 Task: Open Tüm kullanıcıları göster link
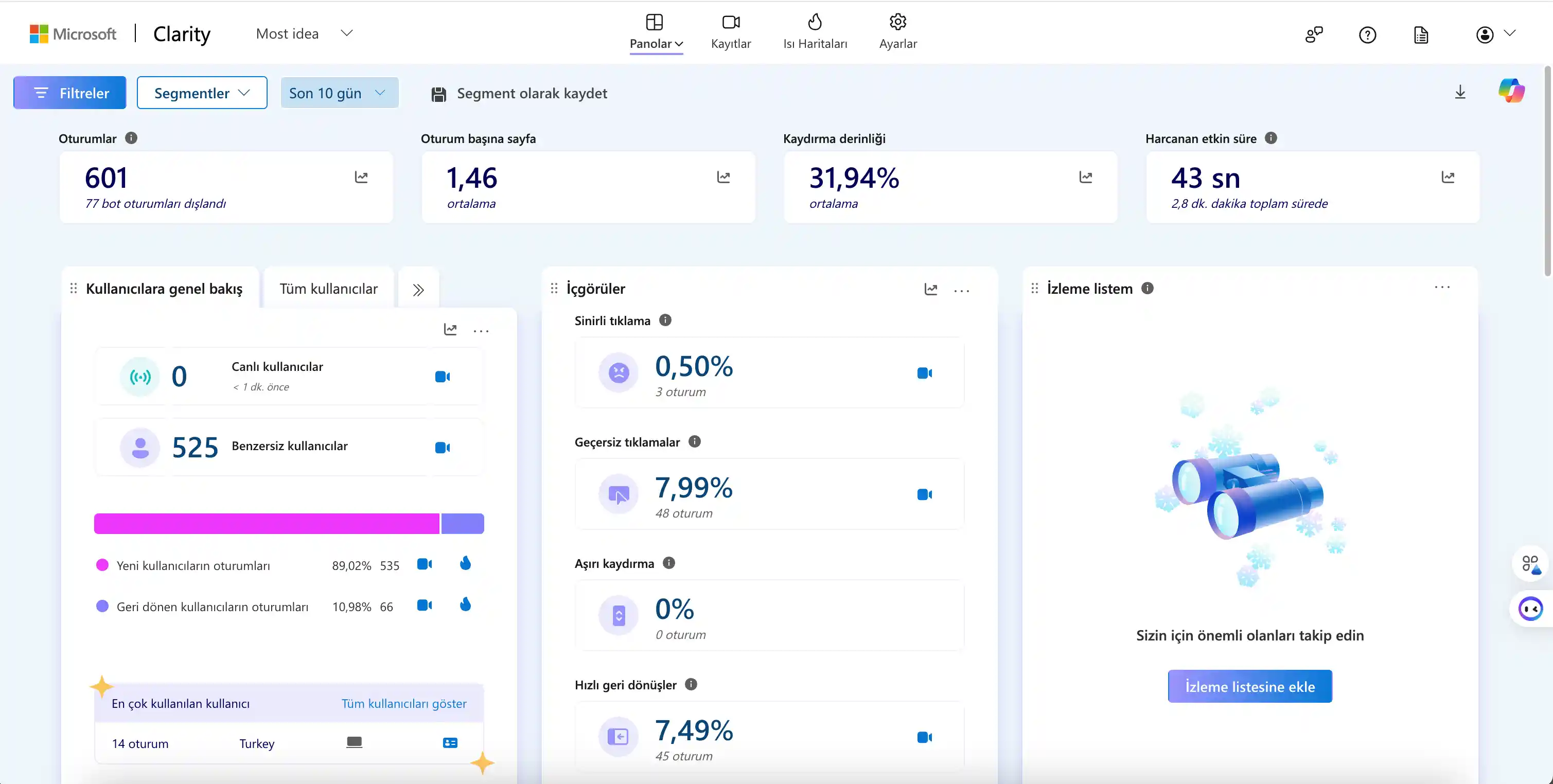pos(404,704)
